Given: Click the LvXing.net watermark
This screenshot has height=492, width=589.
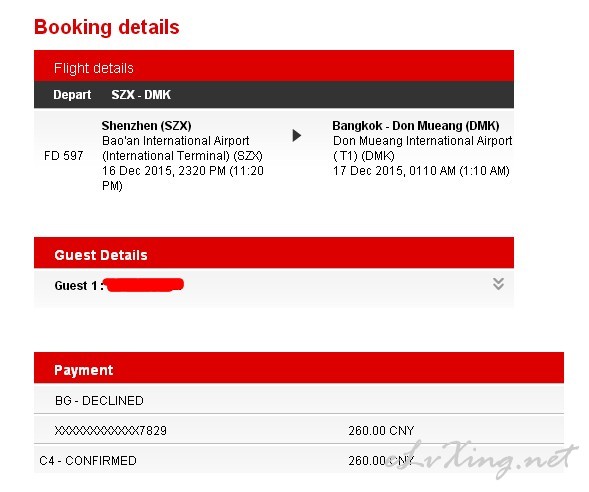Looking at the screenshot, I should (483, 459).
